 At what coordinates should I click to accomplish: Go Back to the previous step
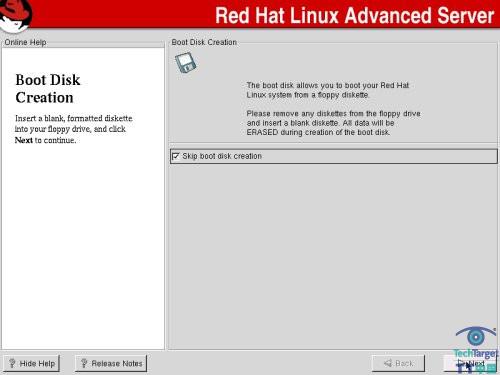pyautogui.click(x=398, y=363)
